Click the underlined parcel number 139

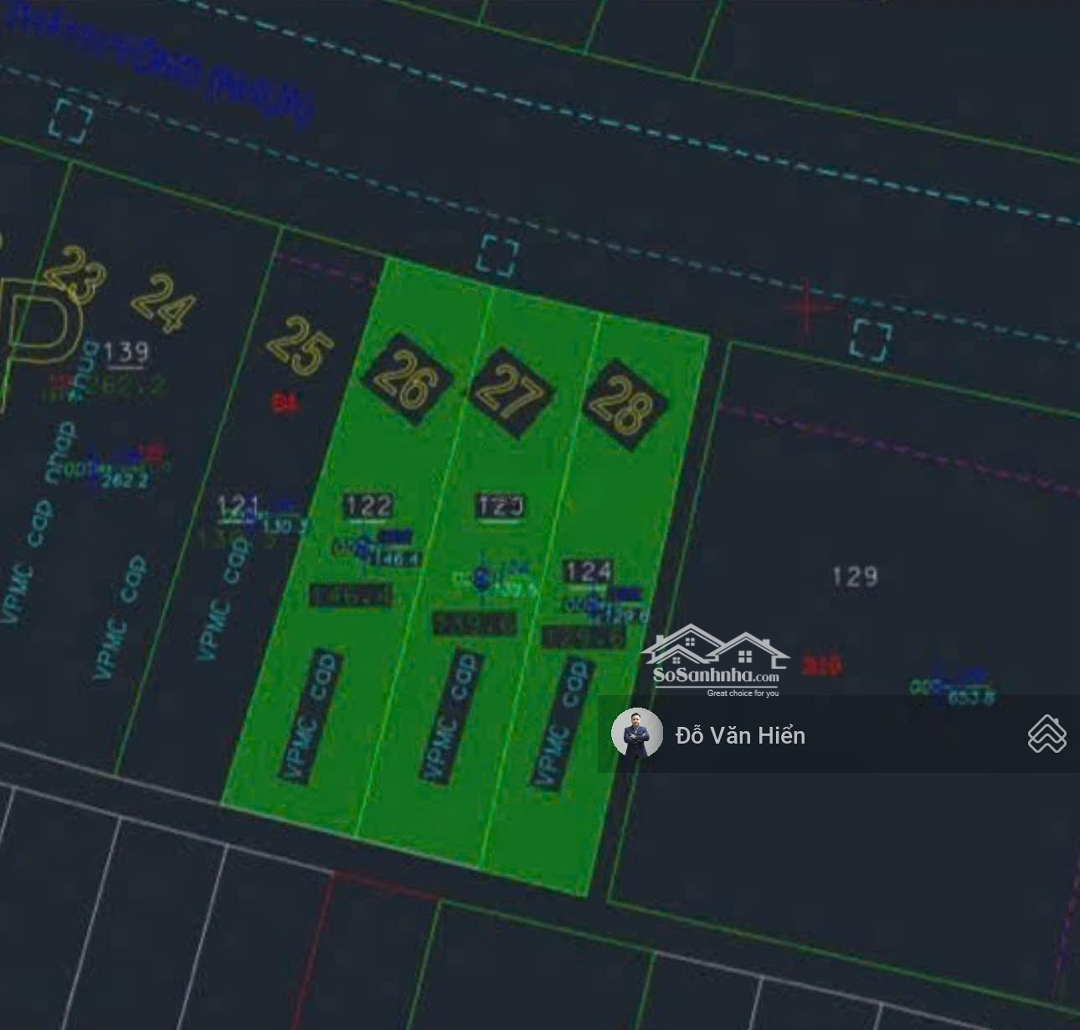click(126, 351)
